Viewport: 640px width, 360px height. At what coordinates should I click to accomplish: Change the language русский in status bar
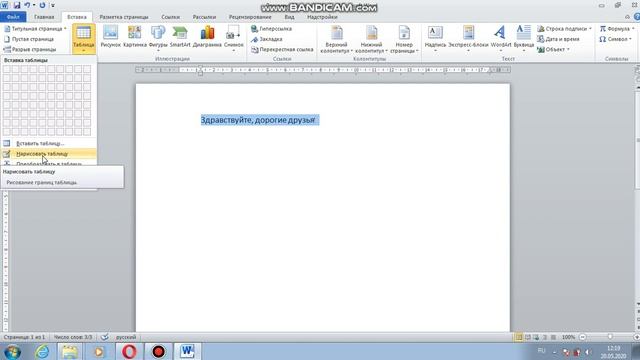(126, 337)
